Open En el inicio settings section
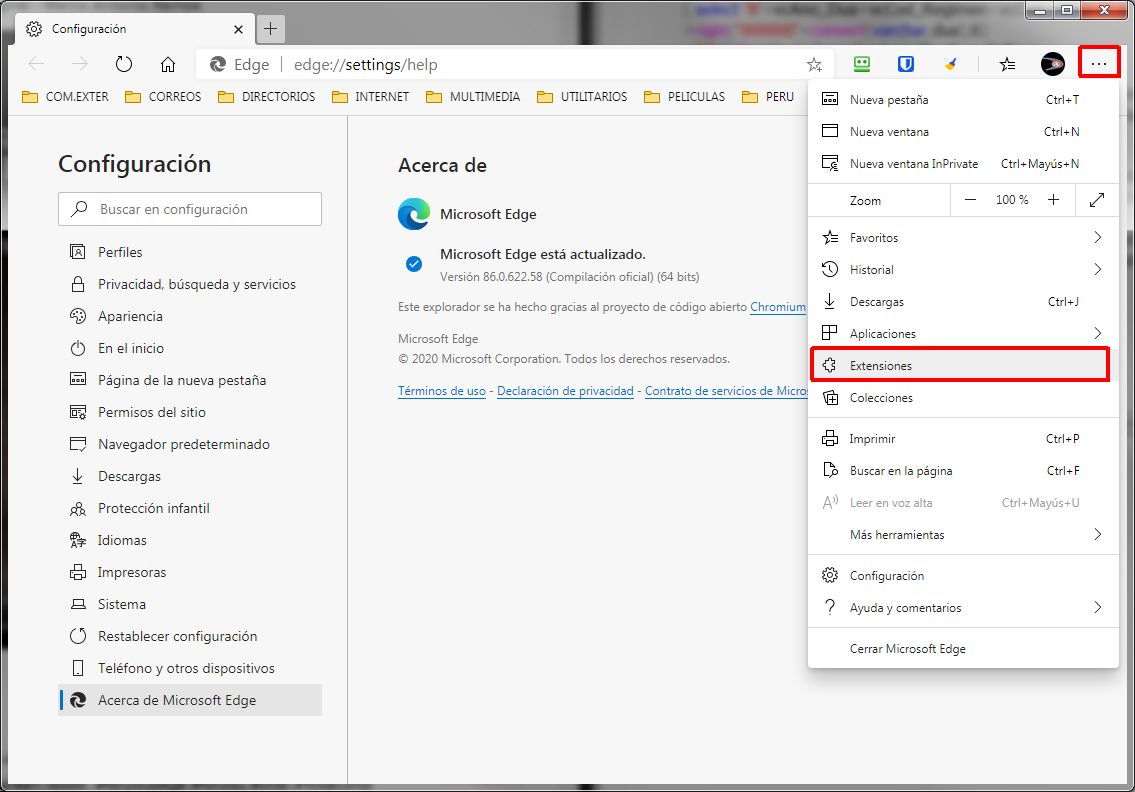 190,348
